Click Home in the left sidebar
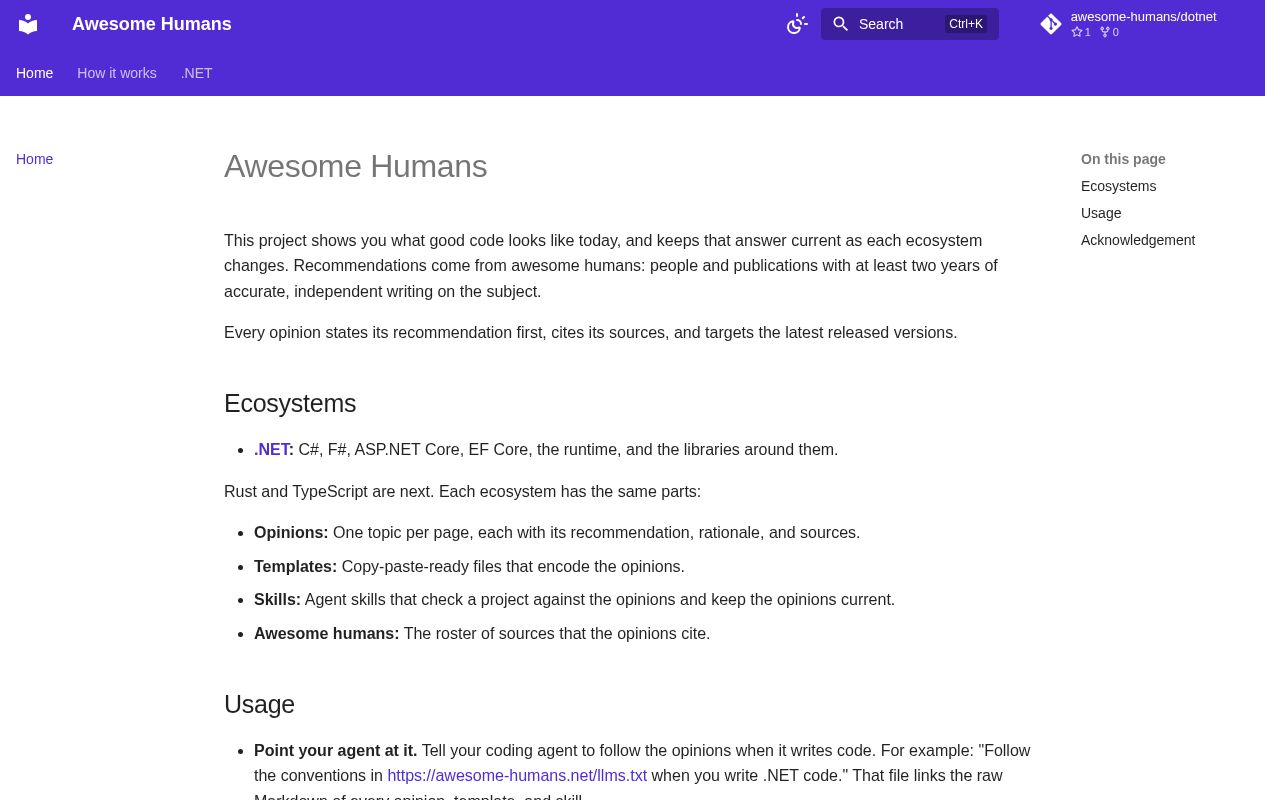The width and height of the screenshot is (1280, 800). tap(35, 159)
